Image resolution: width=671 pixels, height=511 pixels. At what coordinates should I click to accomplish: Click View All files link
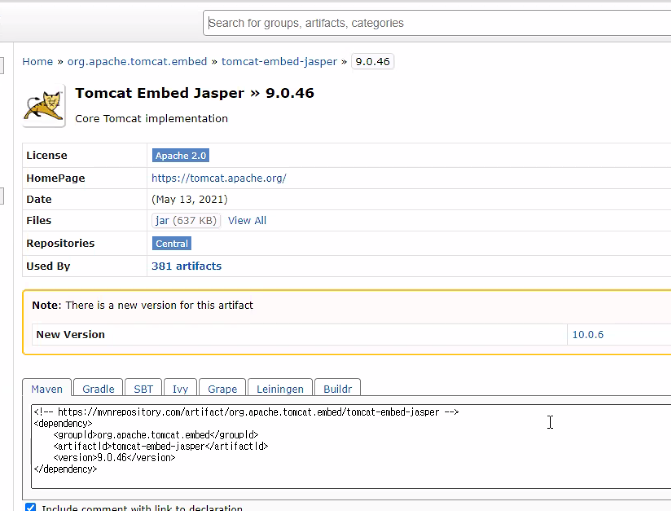click(x=247, y=220)
